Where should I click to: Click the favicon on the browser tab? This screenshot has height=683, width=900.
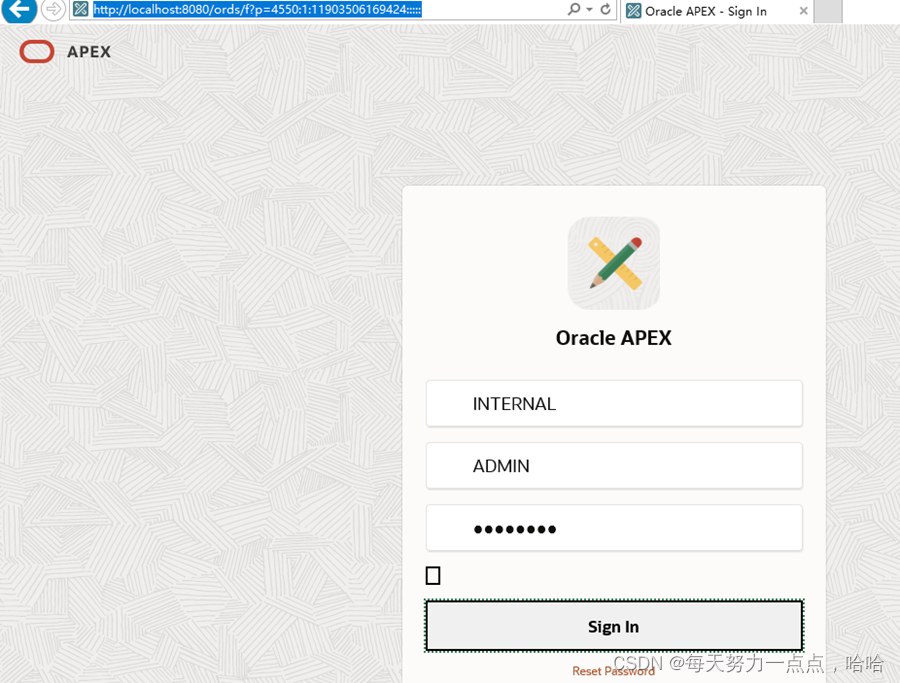634,11
